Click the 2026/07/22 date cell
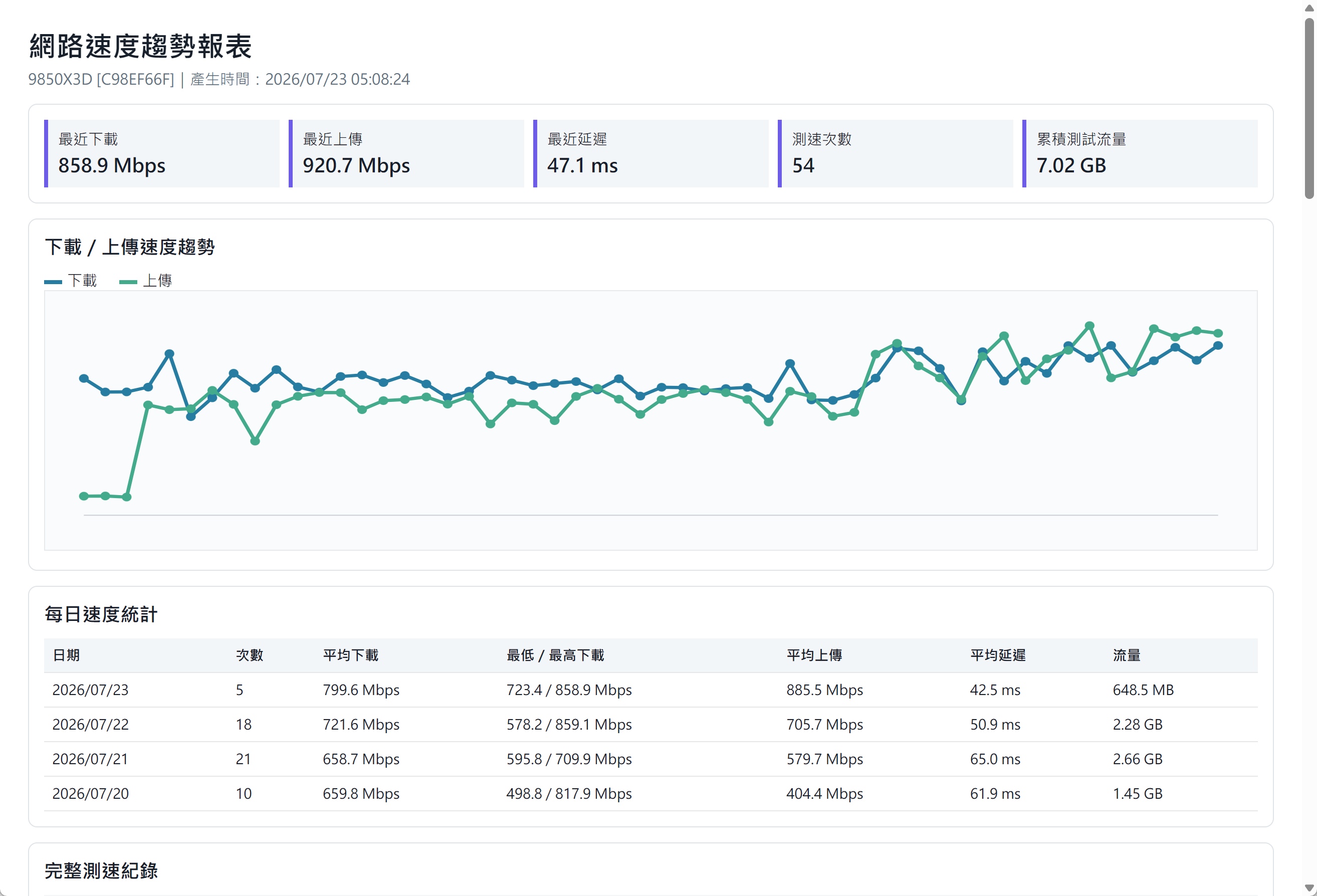 coord(90,724)
